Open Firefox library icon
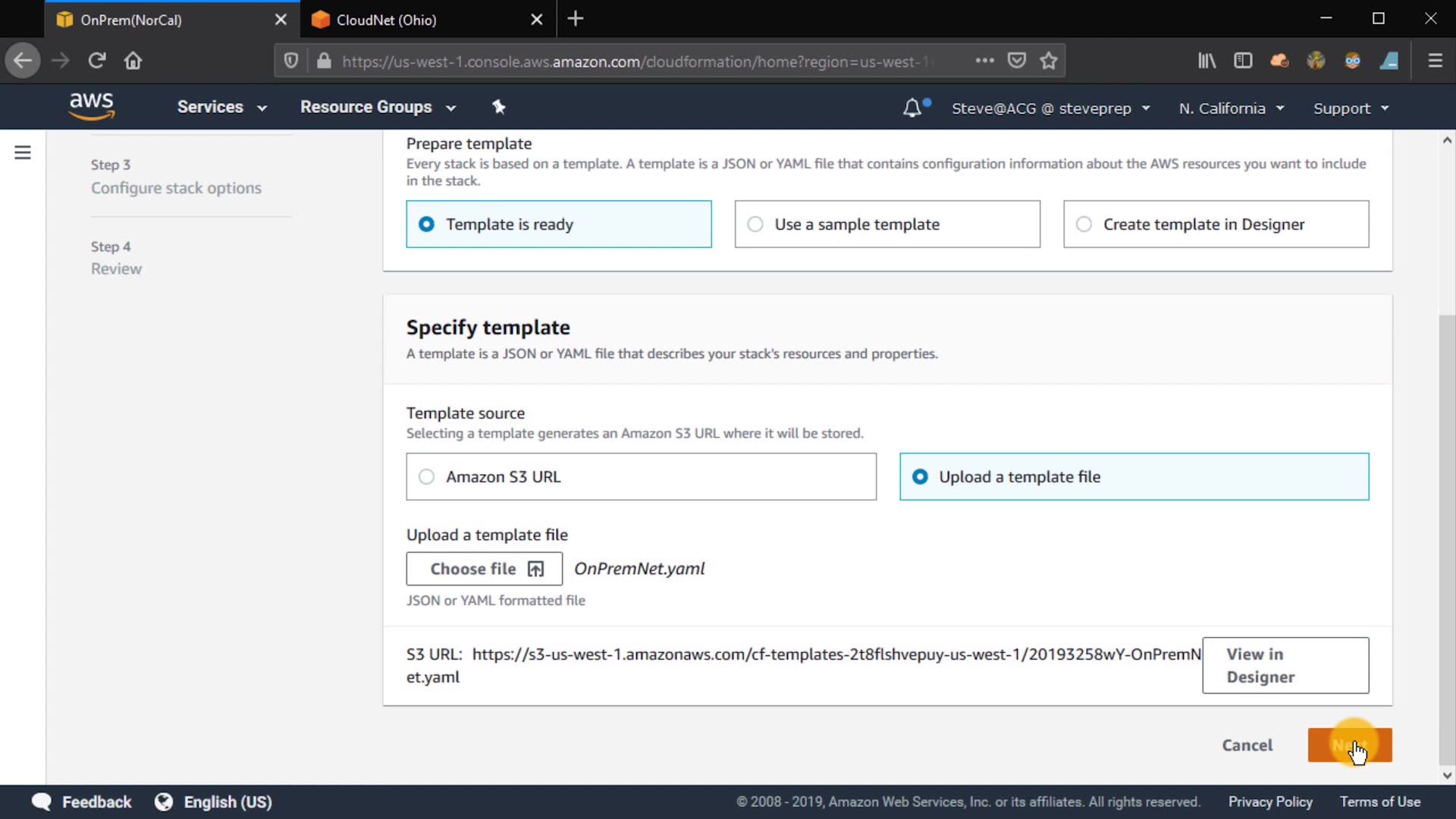The width and height of the screenshot is (1456, 819). pos(1206,61)
